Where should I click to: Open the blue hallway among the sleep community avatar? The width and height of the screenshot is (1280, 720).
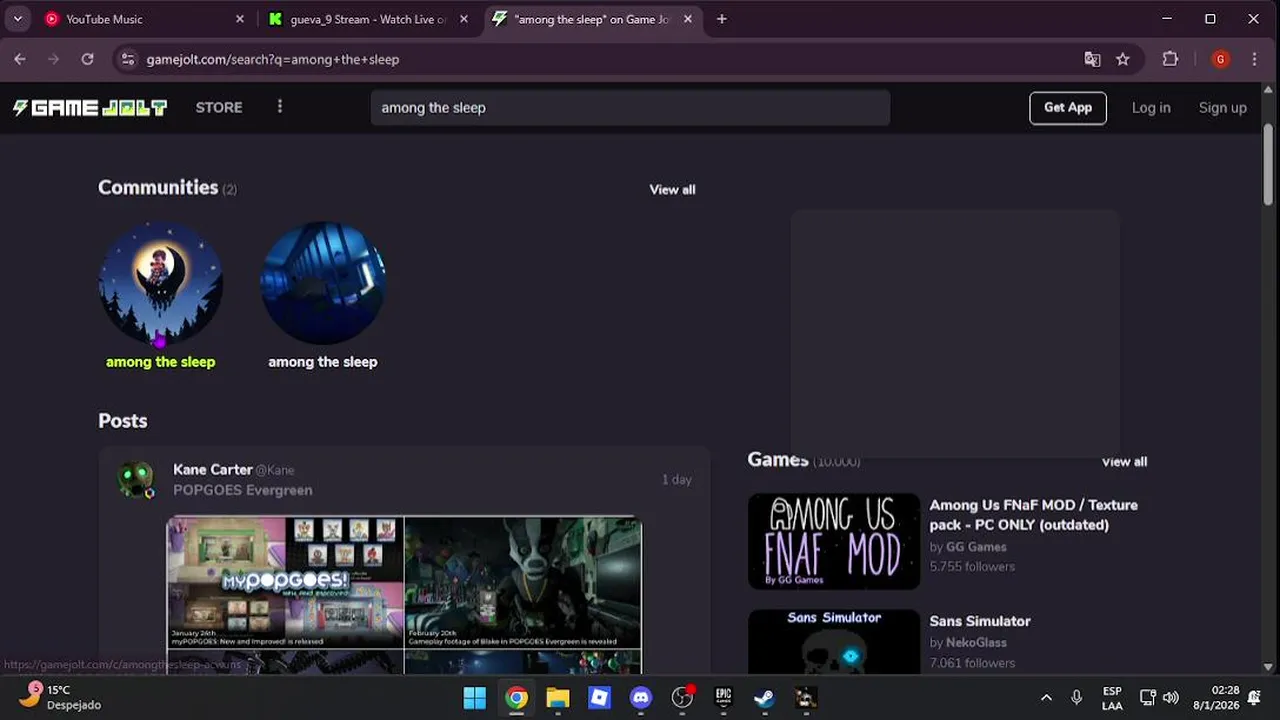click(x=323, y=284)
